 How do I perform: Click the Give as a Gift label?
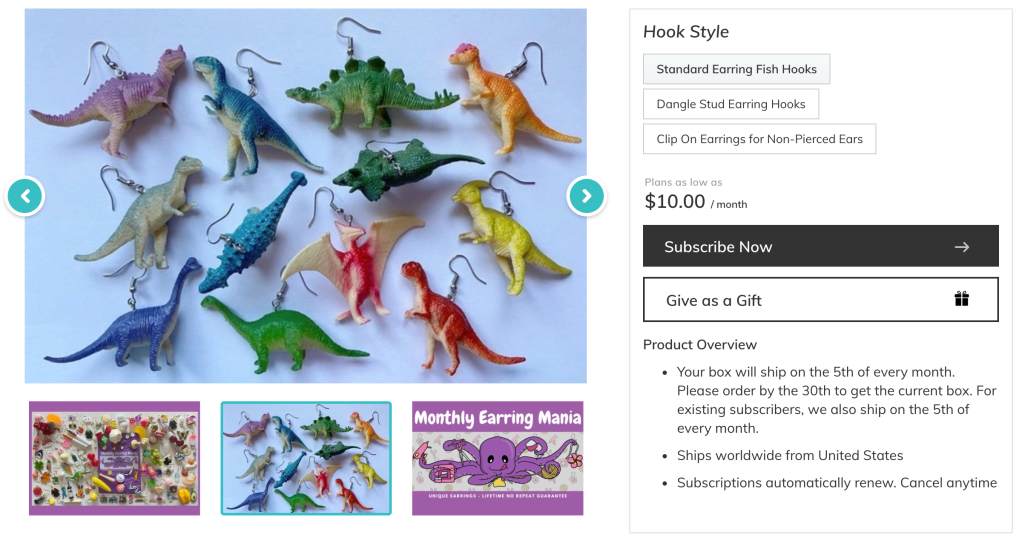tap(714, 300)
